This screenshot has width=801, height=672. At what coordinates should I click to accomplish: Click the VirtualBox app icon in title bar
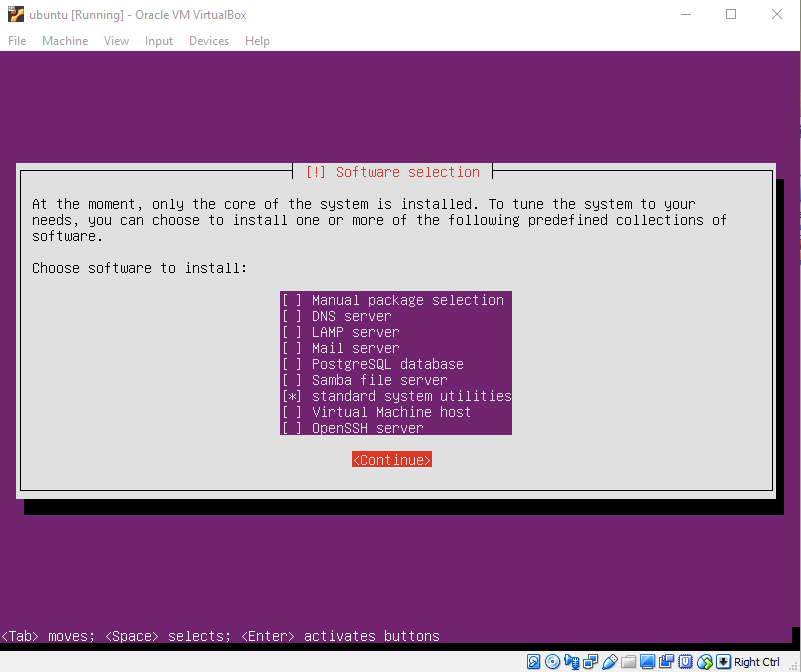point(16,14)
